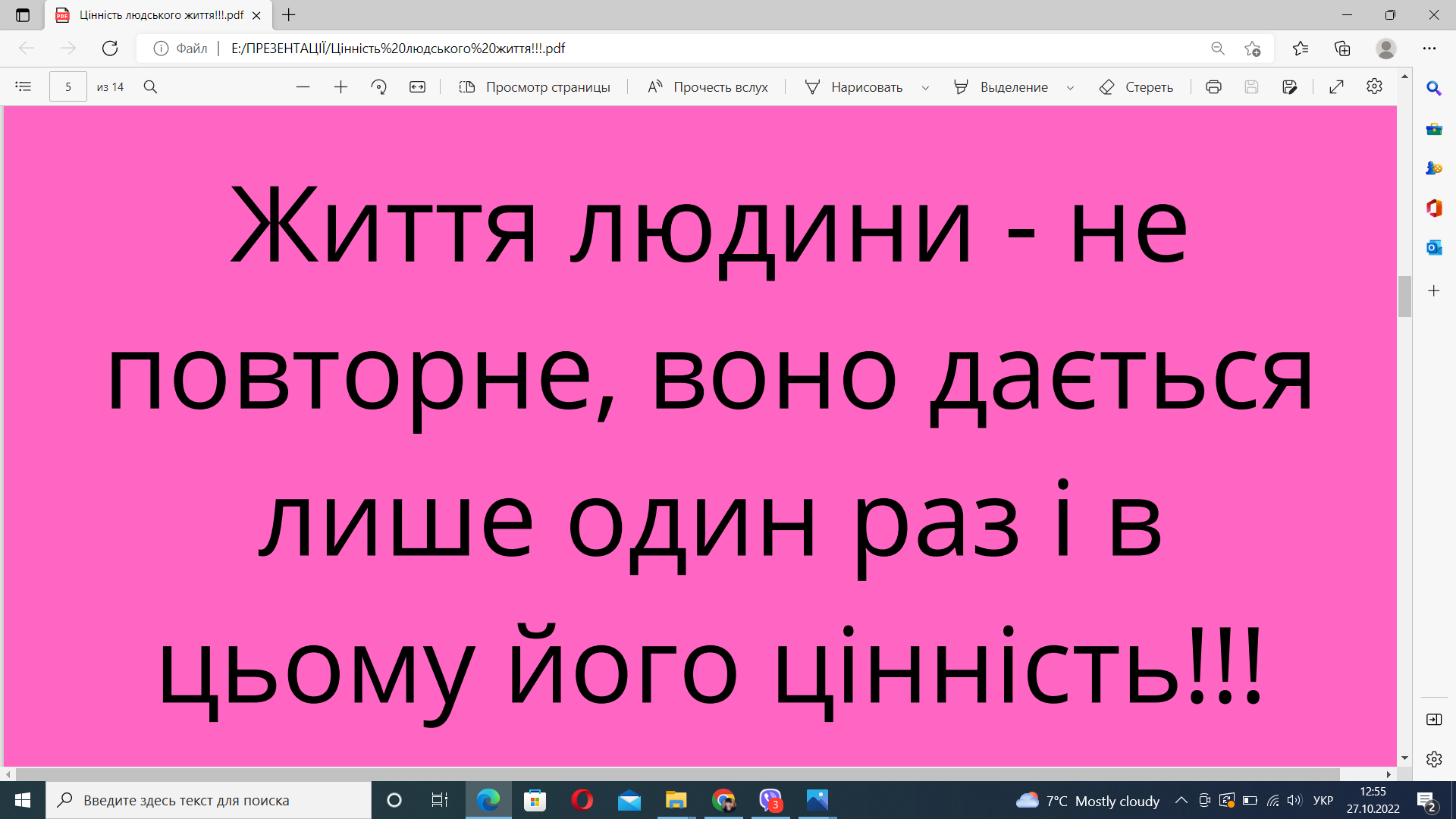Click the page number input field

click(68, 87)
